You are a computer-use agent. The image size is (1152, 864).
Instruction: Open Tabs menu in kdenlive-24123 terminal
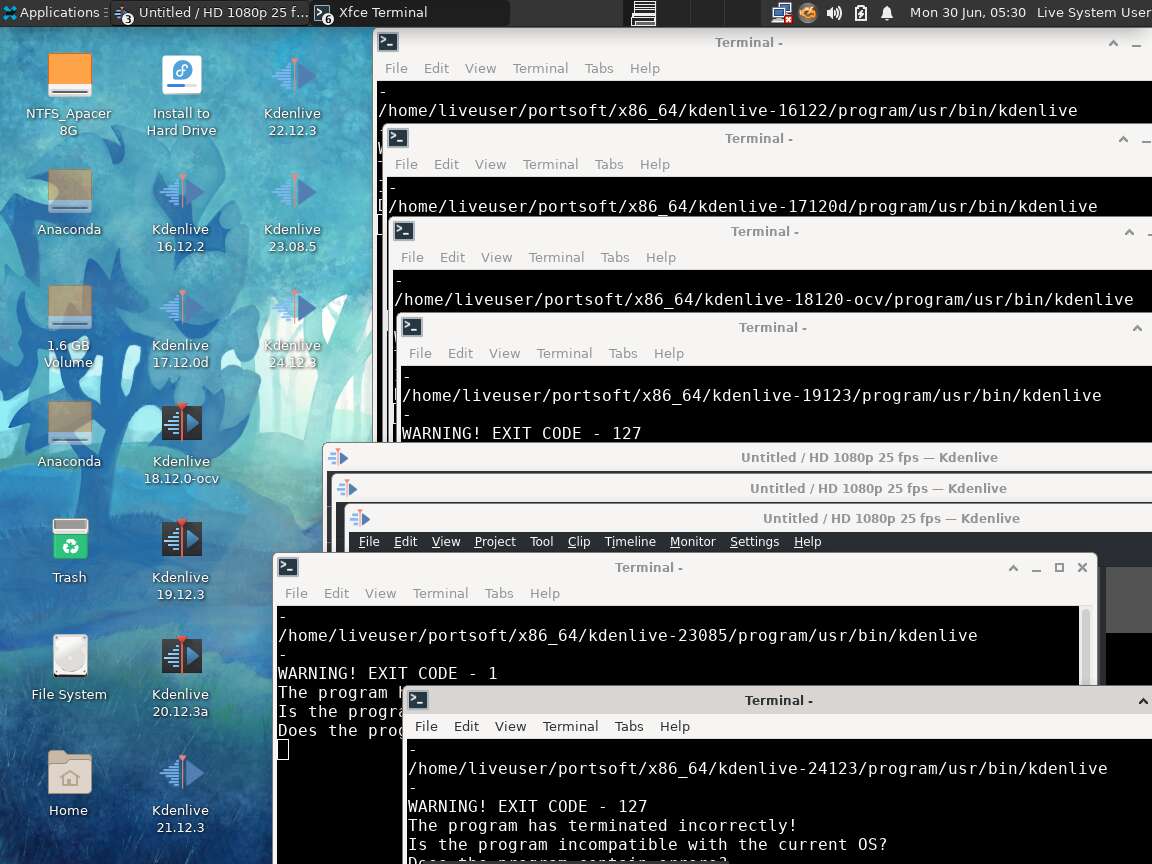(629, 727)
